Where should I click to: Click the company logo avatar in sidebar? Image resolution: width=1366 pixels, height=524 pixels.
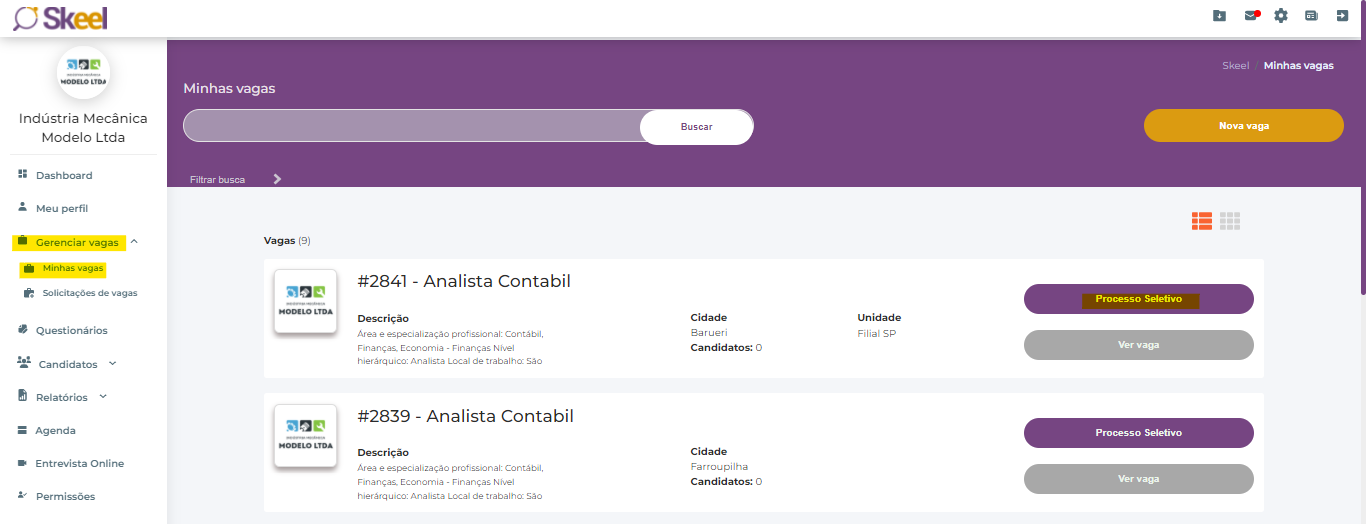click(x=83, y=72)
